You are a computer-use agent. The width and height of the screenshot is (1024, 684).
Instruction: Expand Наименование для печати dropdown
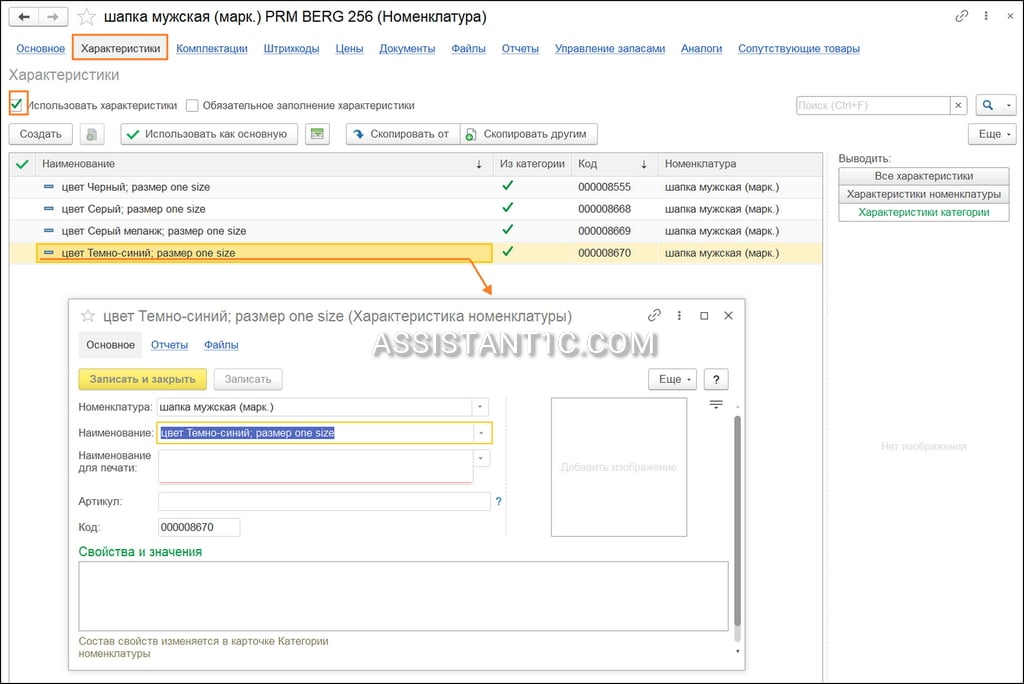tap(481, 458)
